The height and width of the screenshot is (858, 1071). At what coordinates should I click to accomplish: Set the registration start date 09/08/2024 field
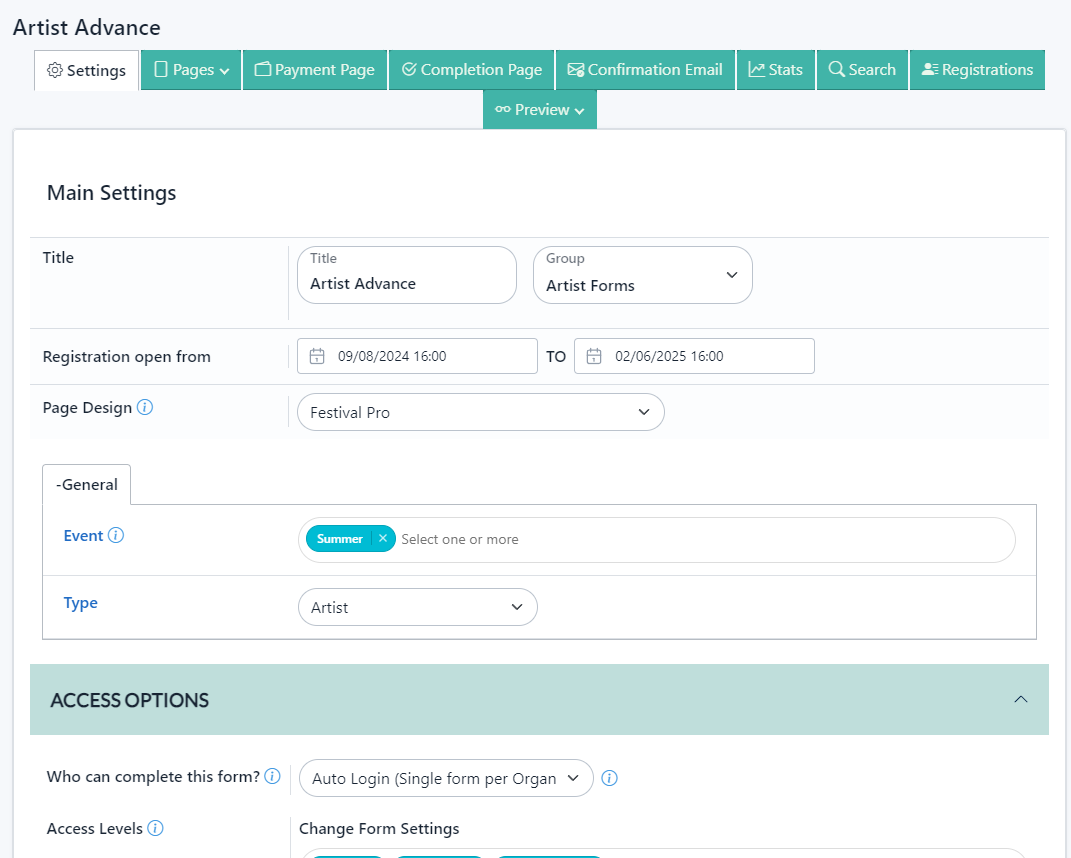417,356
